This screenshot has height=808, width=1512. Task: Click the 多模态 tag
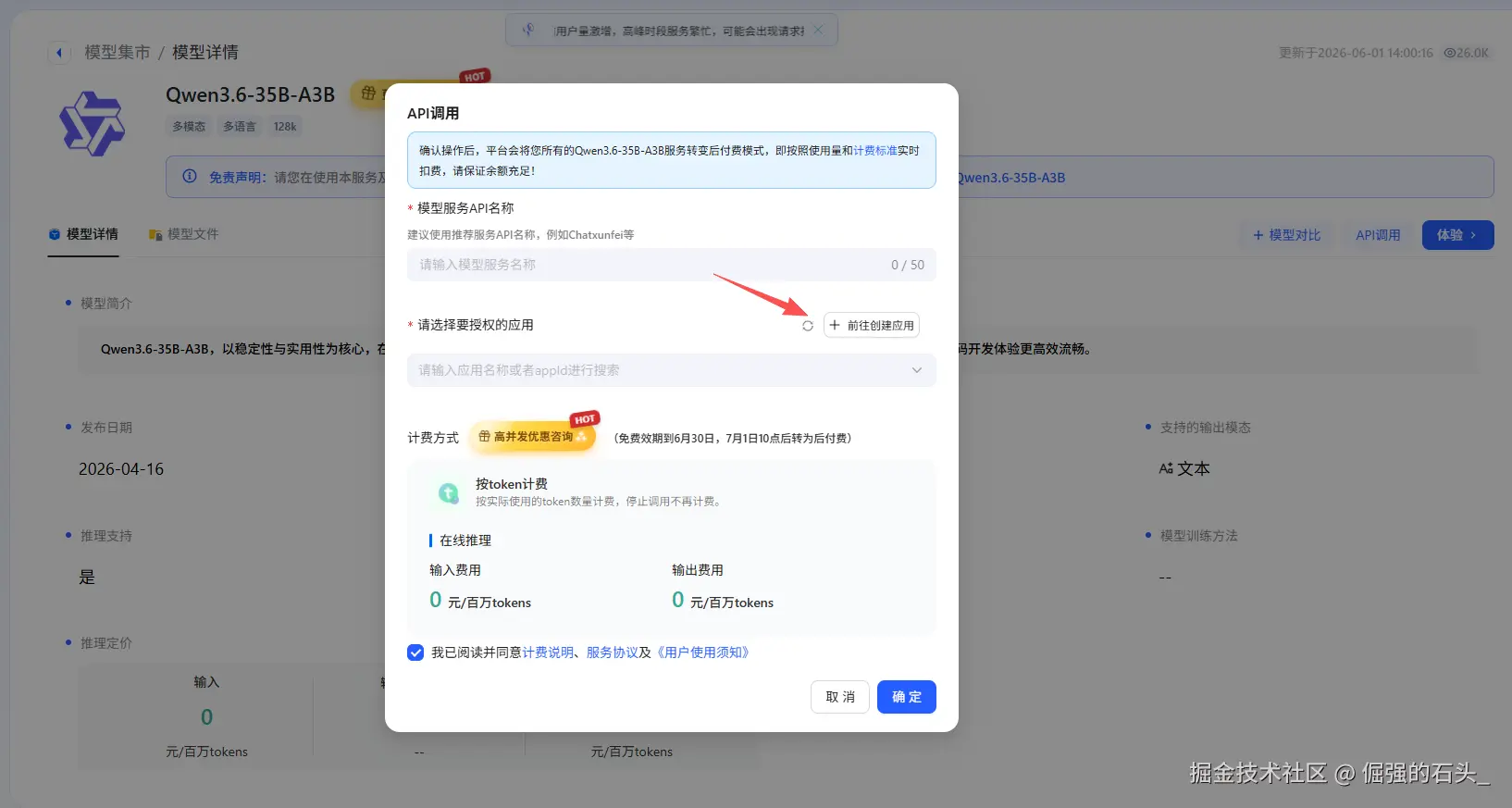coord(189,127)
